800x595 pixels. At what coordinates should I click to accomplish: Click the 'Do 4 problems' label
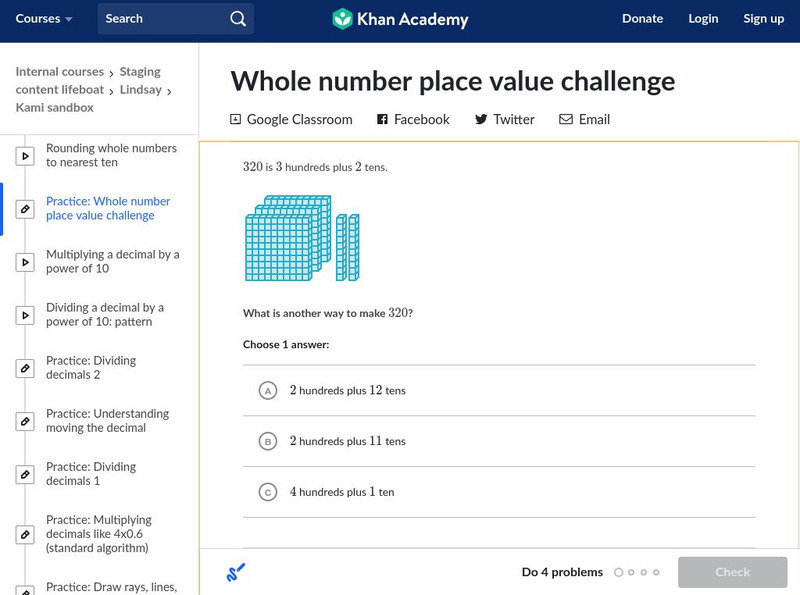click(562, 572)
